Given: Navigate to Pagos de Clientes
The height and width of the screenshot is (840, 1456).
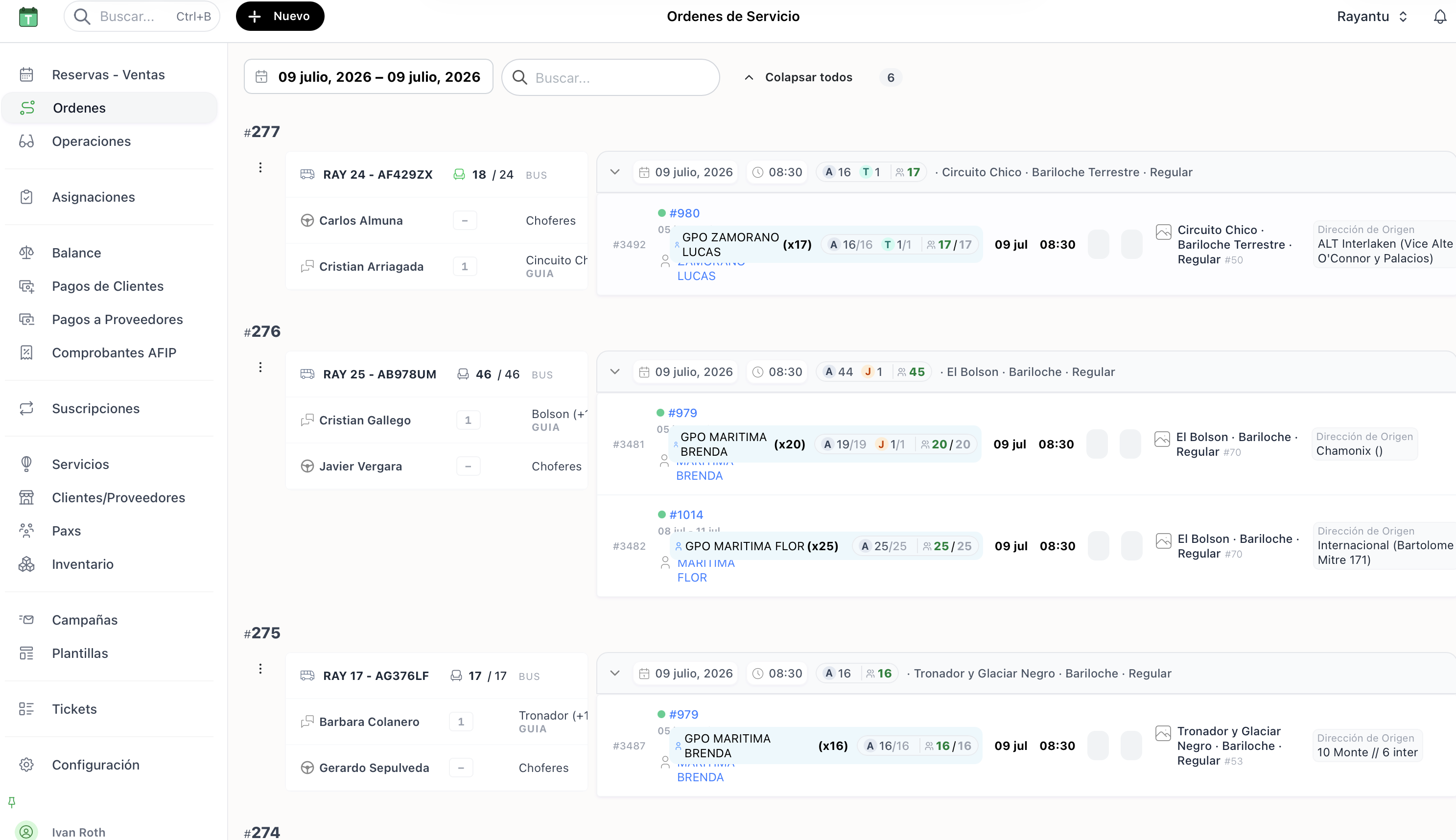Looking at the screenshot, I should tap(109, 286).
